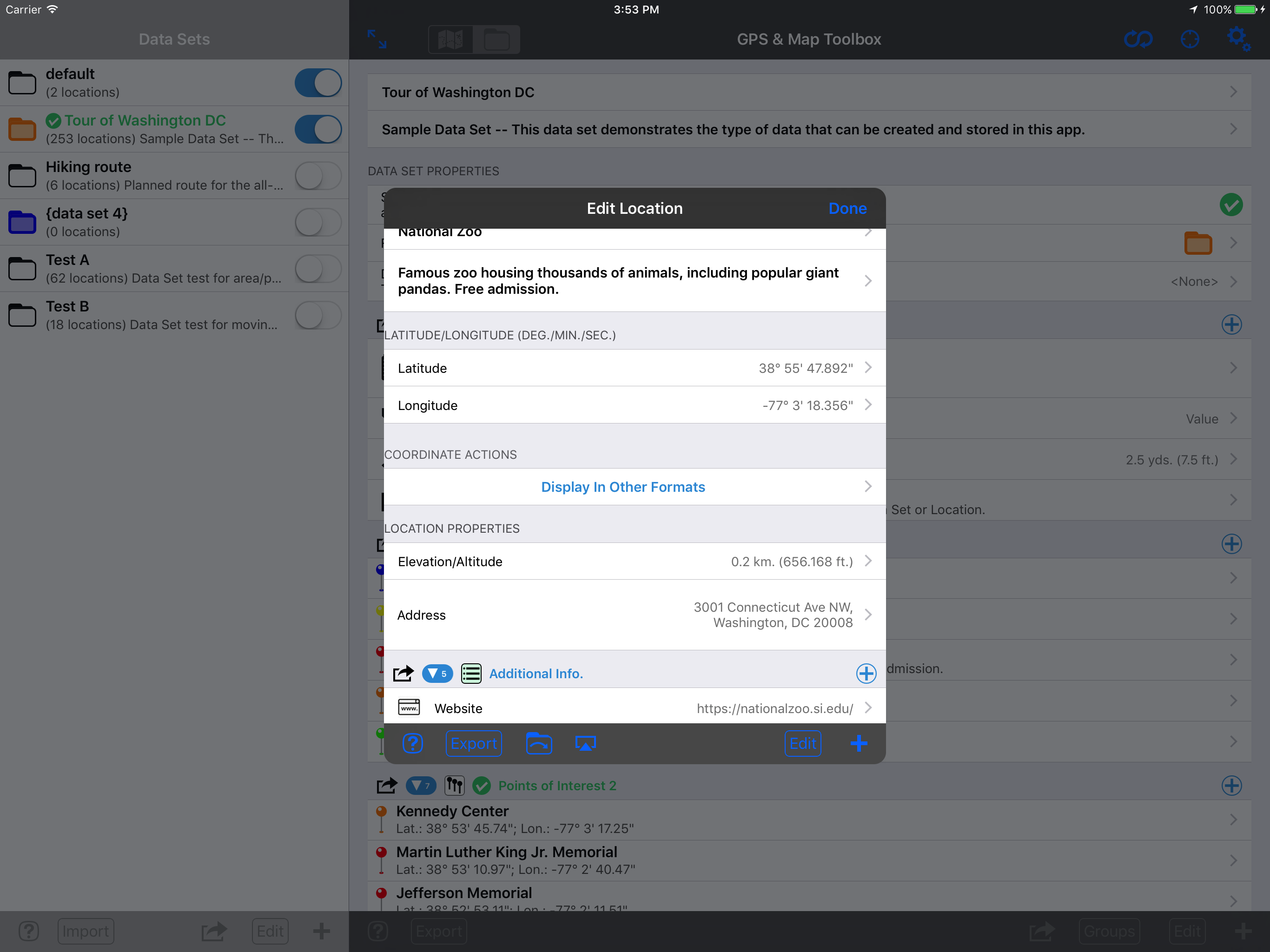
Task: Open the Elevation/Altitude row chevron
Action: coord(868,561)
